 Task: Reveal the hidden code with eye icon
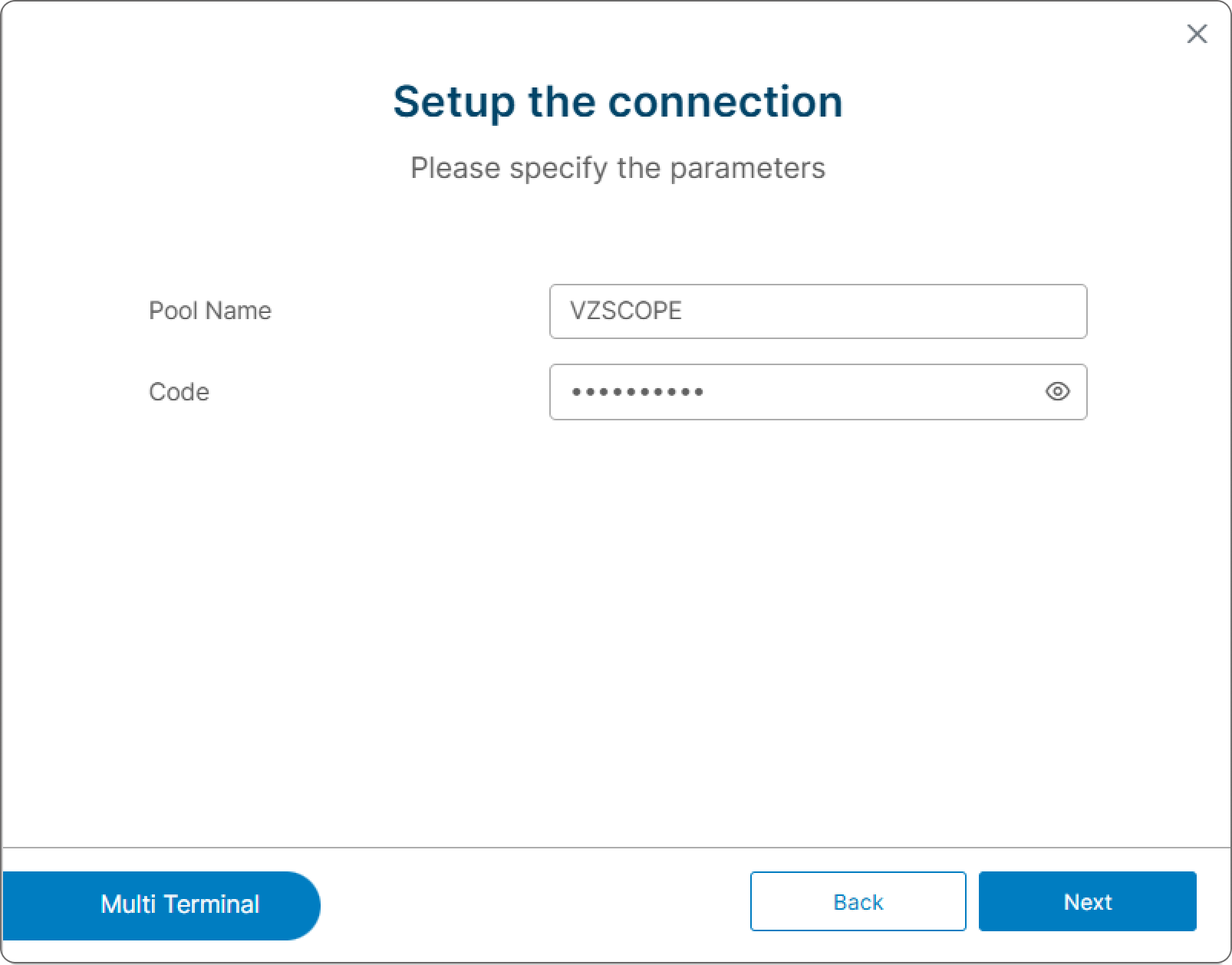pyautogui.click(x=1057, y=391)
